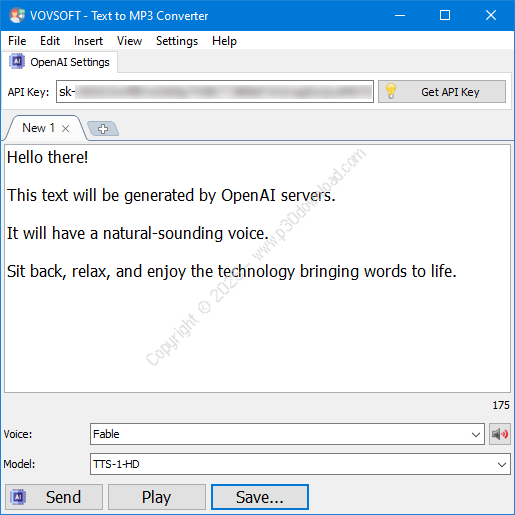515x515 pixels.
Task: Click the Save... button
Action: click(x=260, y=497)
